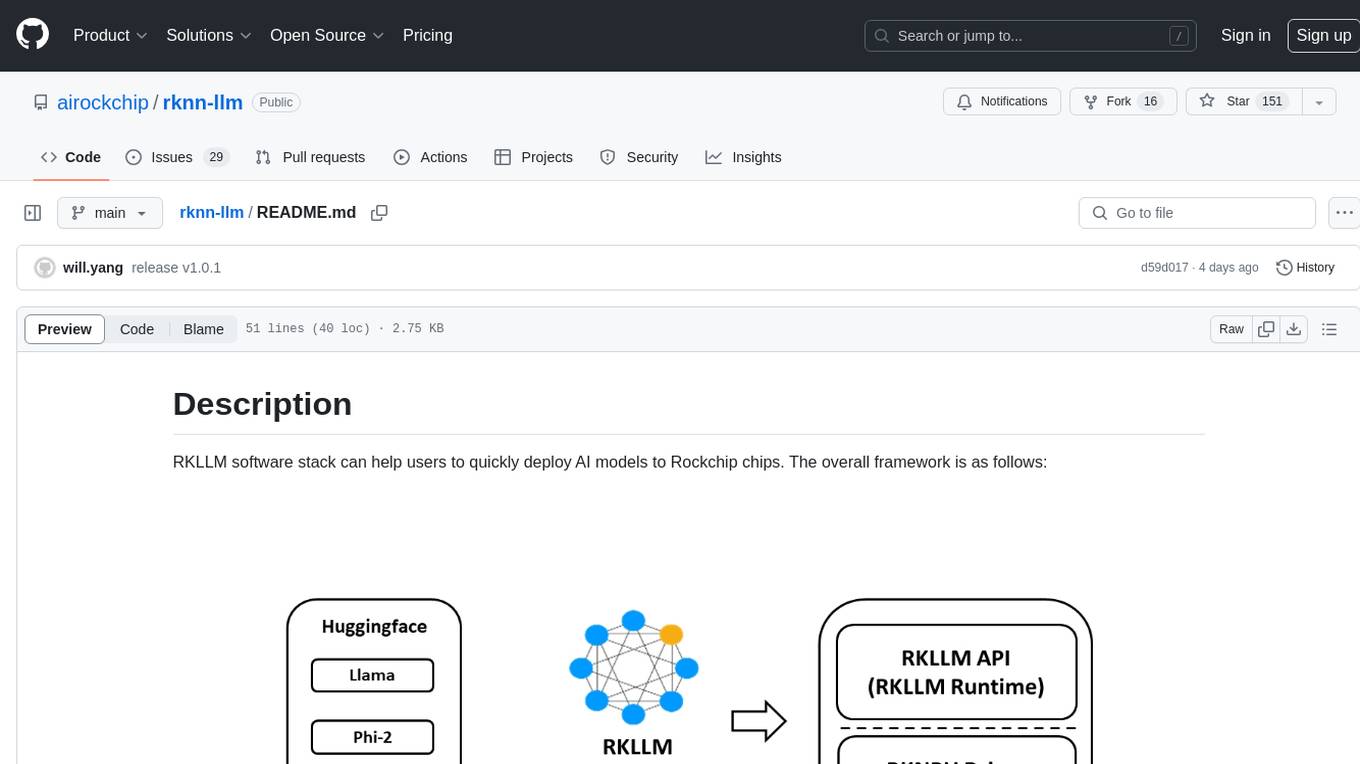Focus the Search or jump to field
The width and height of the screenshot is (1360, 764).
click(x=1032, y=35)
